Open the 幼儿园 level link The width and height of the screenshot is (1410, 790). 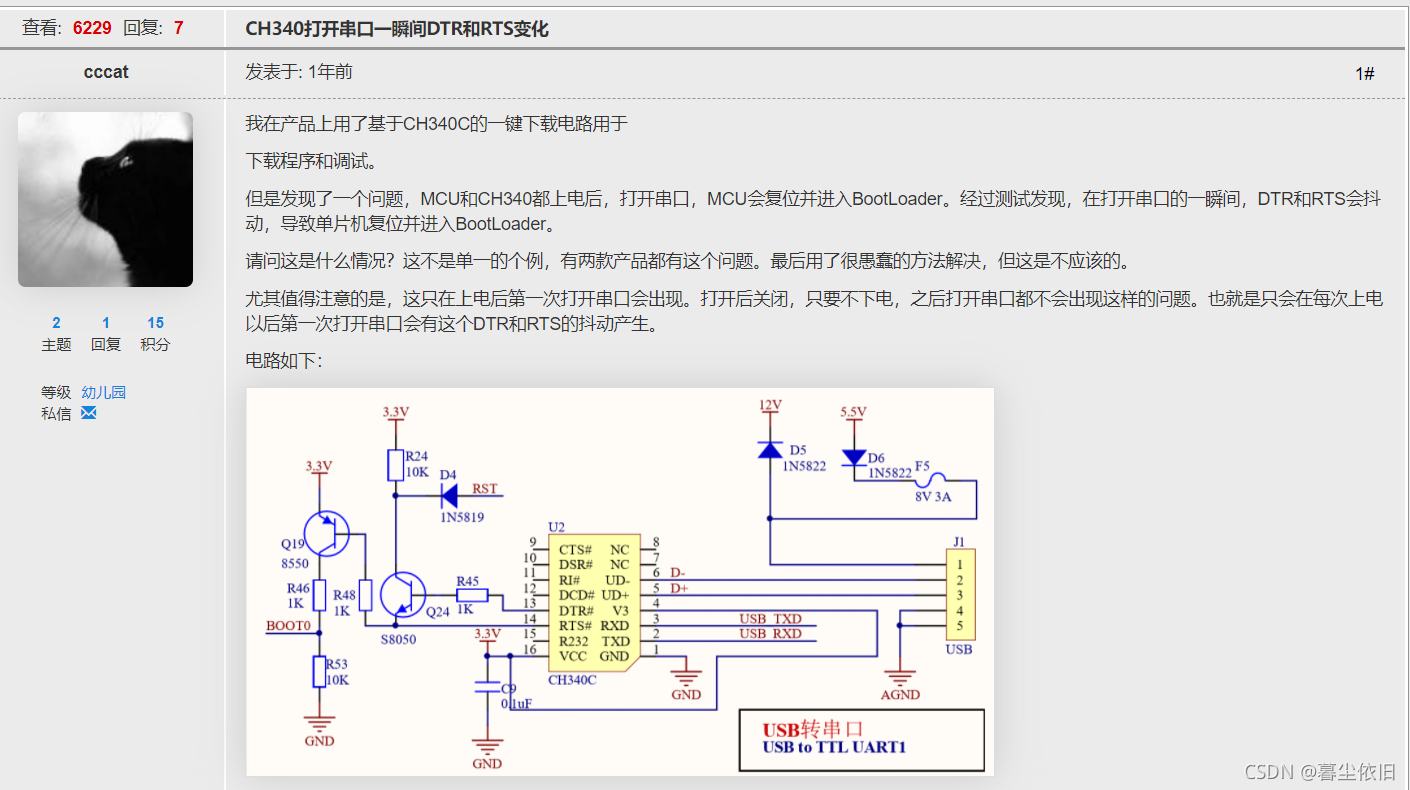click(104, 392)
